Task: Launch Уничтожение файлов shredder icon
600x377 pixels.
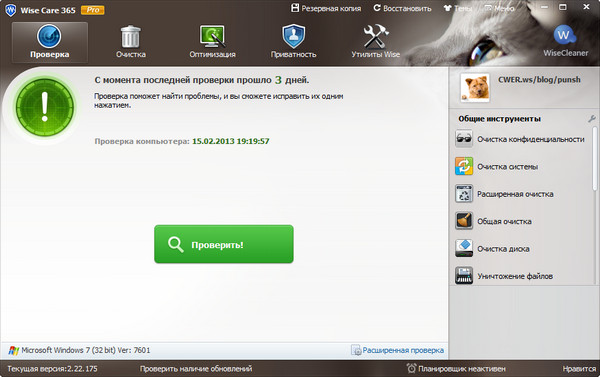Action: point(464,276)
